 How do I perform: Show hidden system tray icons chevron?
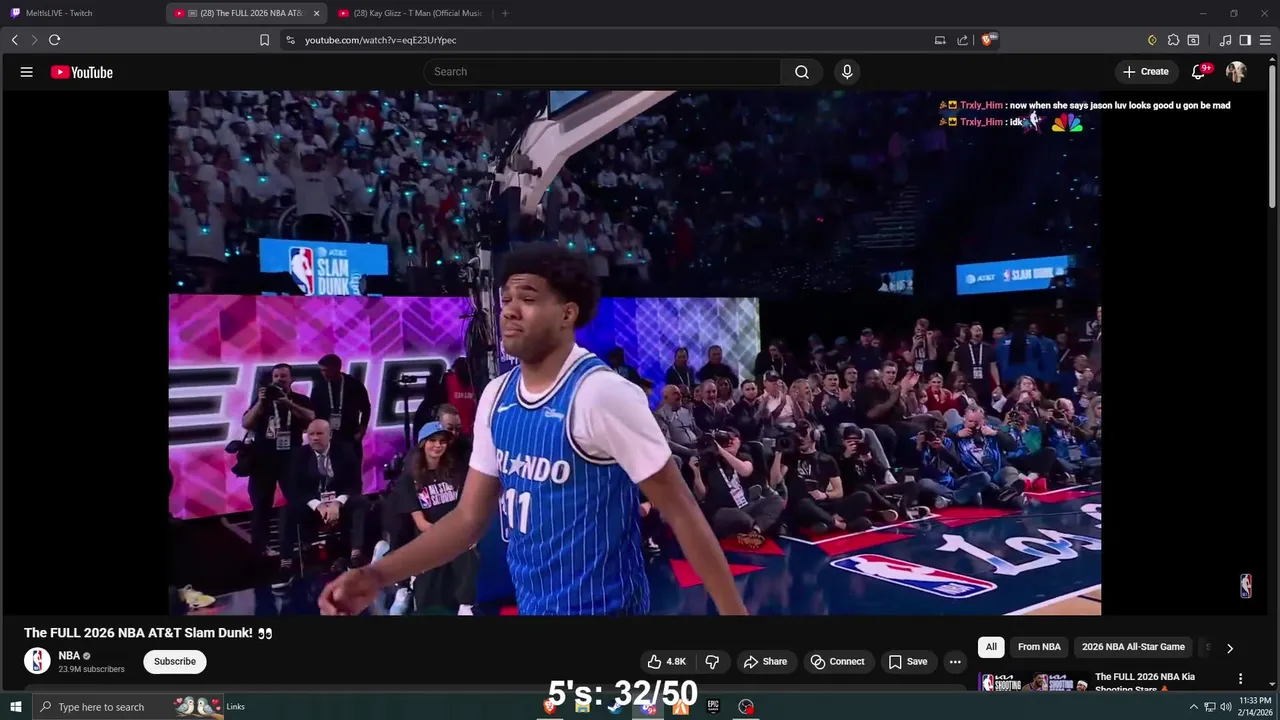[x=1193, y=707]
